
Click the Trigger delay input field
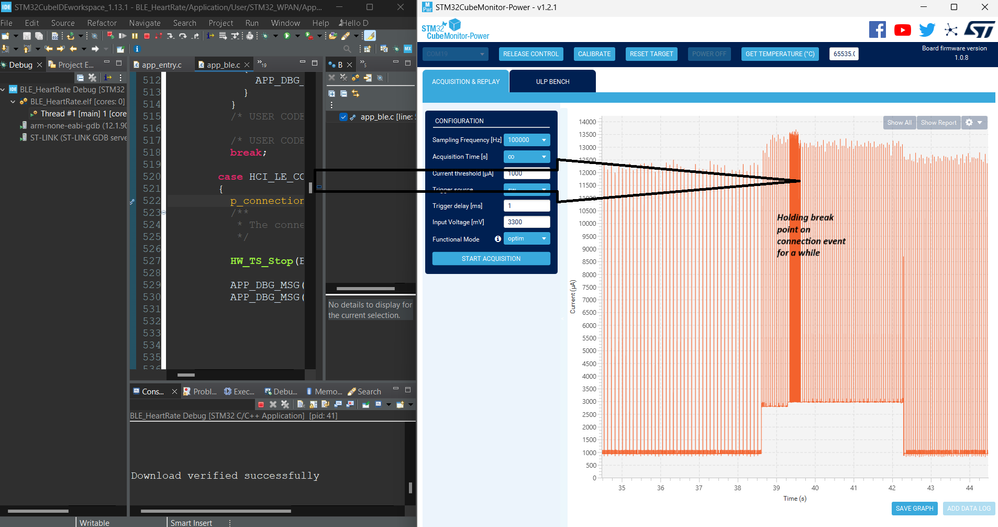526,206
